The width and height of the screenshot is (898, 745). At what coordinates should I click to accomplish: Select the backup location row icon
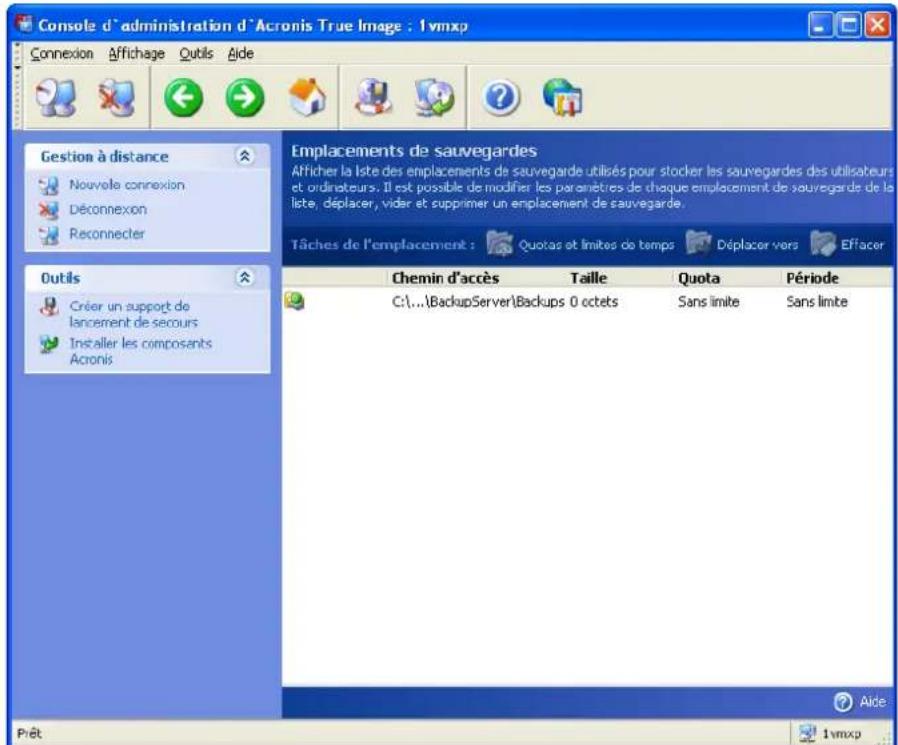[x=294, y=301]
